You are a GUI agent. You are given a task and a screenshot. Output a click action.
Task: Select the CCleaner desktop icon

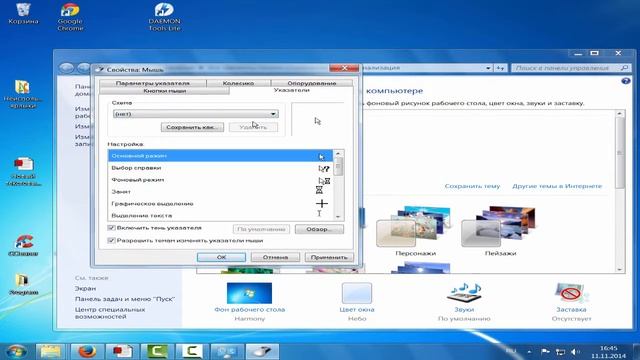(x=23, y=245)
